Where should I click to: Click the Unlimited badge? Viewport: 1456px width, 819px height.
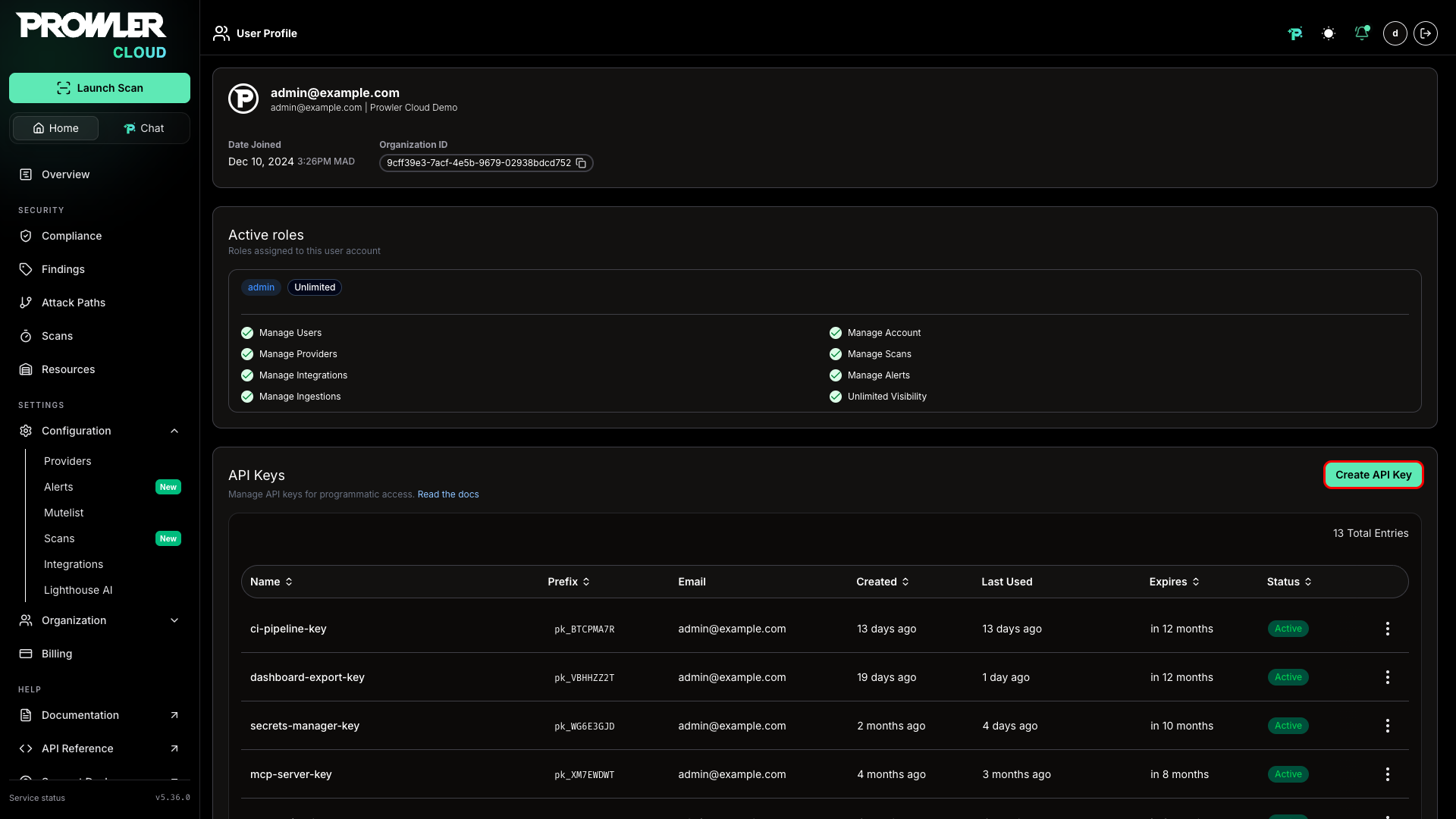[315, 287]
